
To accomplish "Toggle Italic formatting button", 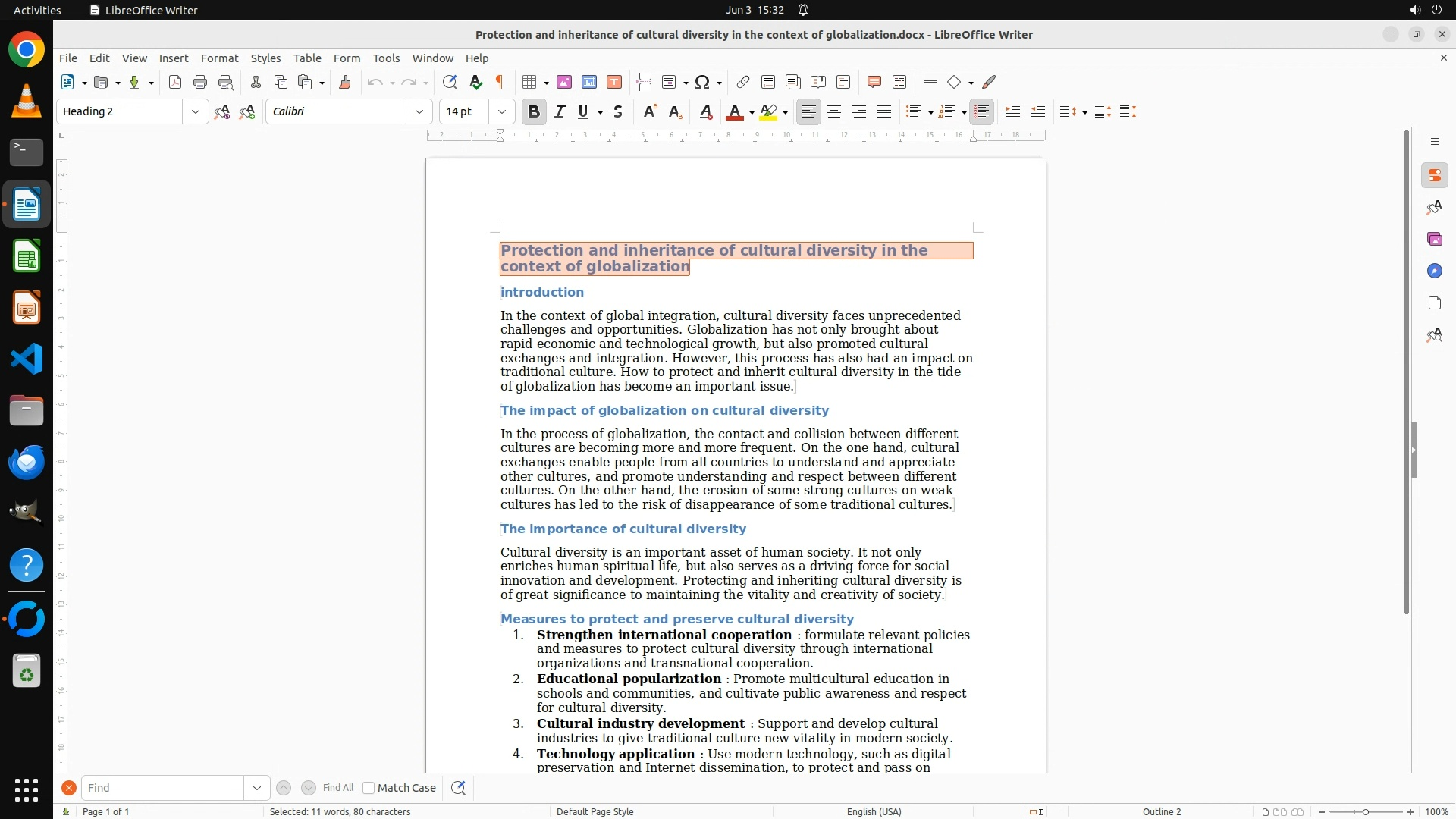I will pyautogui.click(x=559, y=111).
